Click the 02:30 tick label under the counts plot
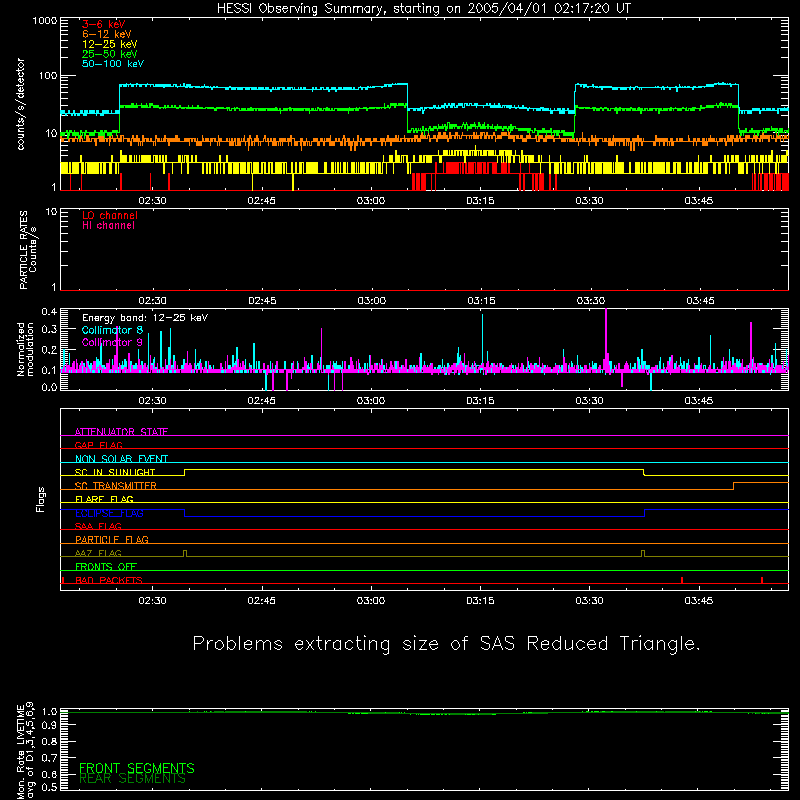 (153, 201)
